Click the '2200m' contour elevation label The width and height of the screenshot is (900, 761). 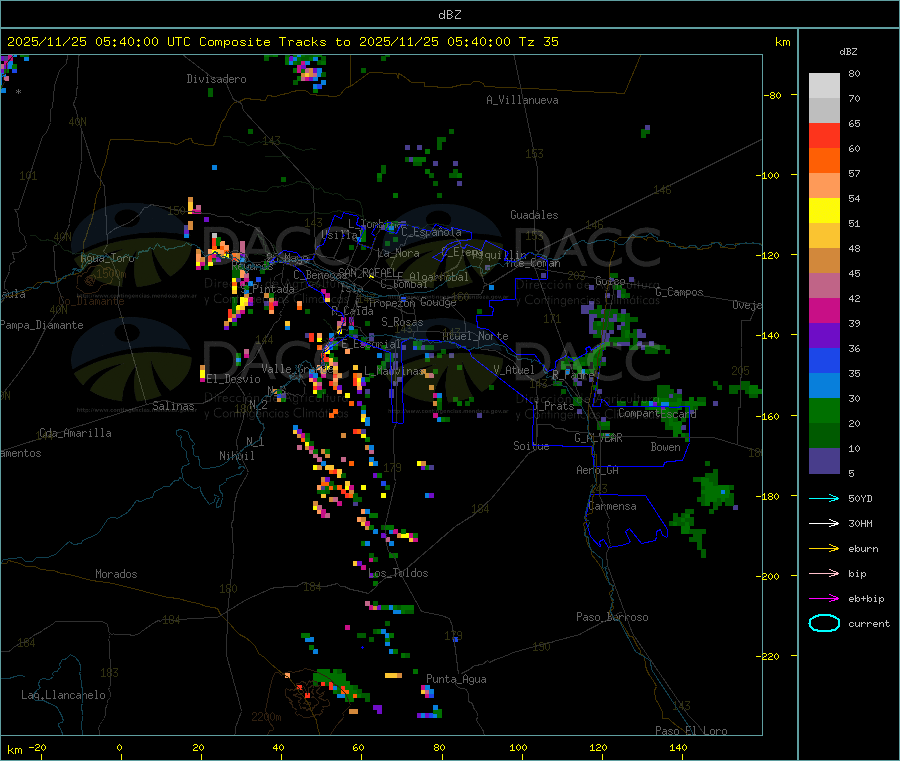(266, 717)
